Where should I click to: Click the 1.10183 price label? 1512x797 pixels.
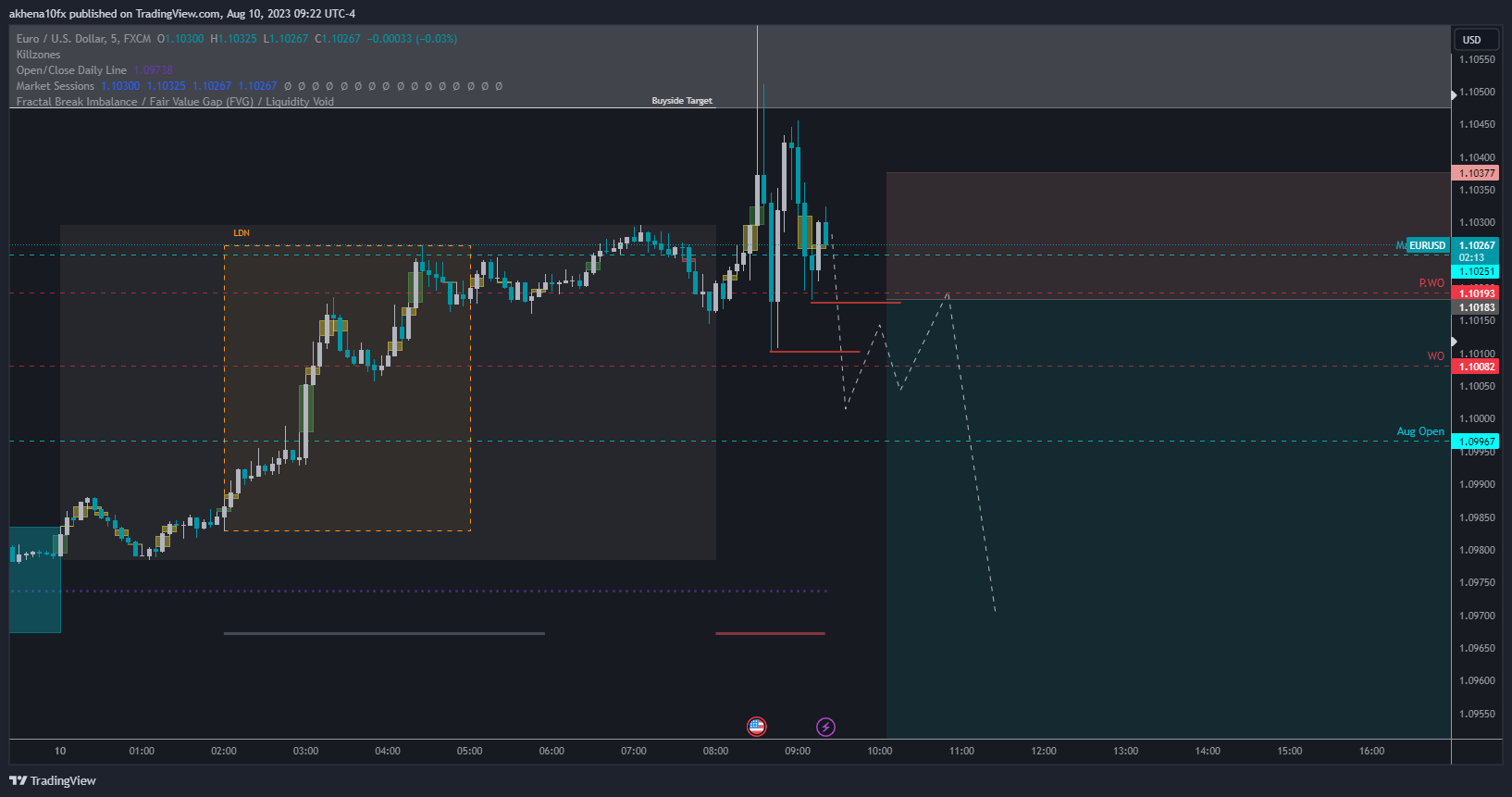[x=1476, y=307]
